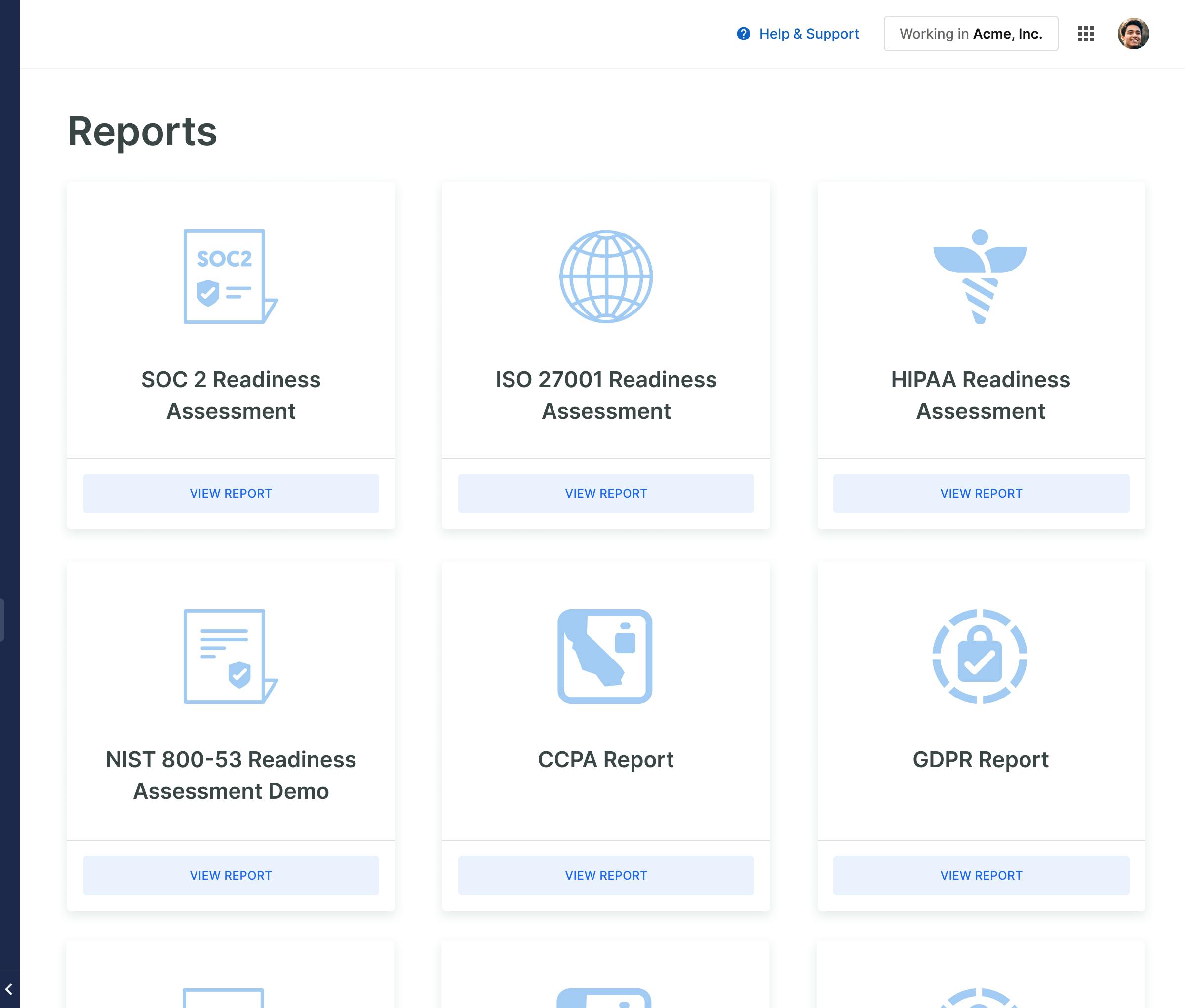Screen dimensions: 1185x1008
Task: View the HIPAA Readiness Assessment report
Action: pyautogui.click(x=981, y=493)
